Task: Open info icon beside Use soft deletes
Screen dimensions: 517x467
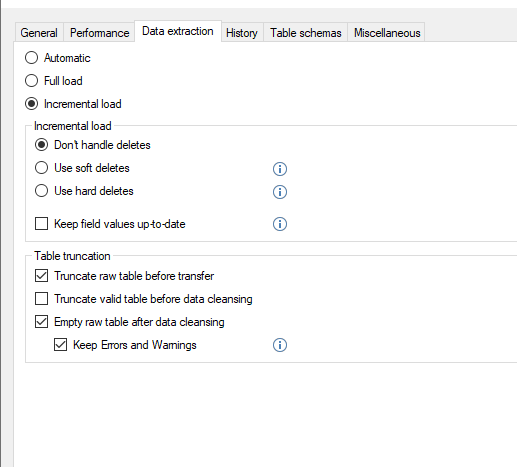Action: (x=280, y=169)
